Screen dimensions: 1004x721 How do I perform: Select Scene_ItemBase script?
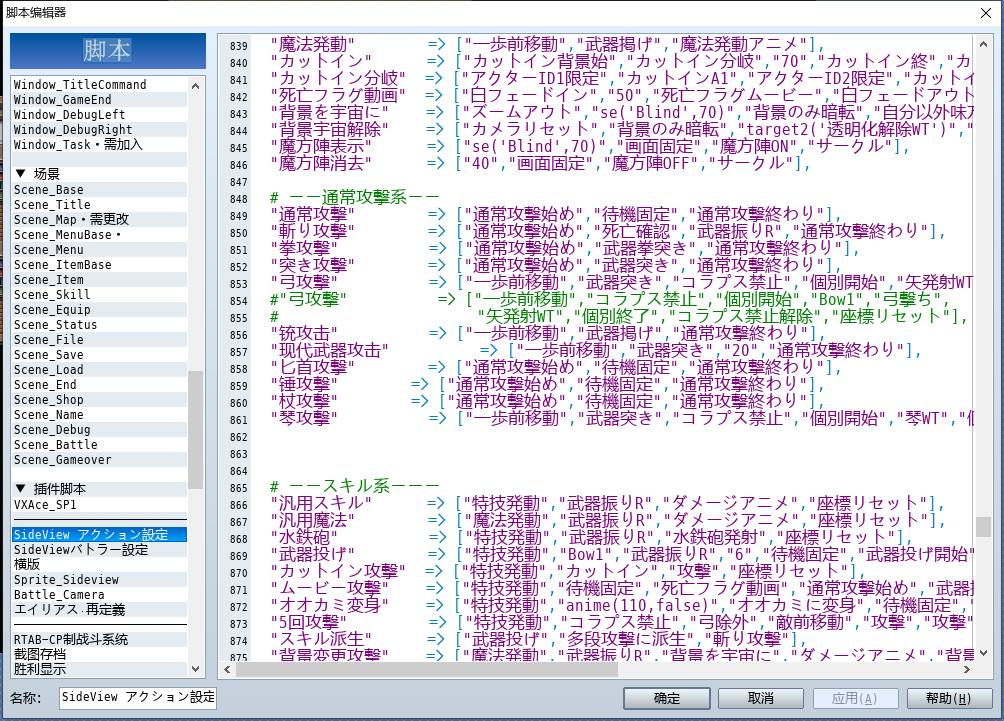tap(99, 264)
